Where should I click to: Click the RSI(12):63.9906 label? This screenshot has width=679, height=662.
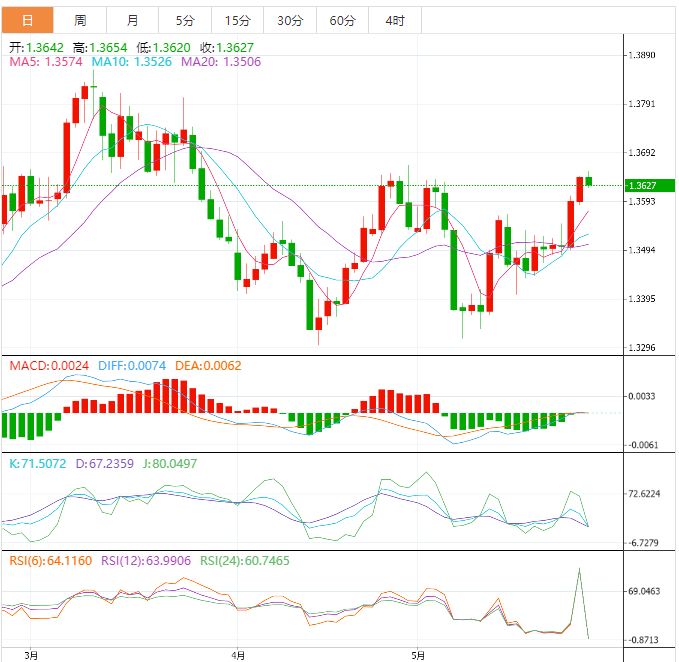146,561
